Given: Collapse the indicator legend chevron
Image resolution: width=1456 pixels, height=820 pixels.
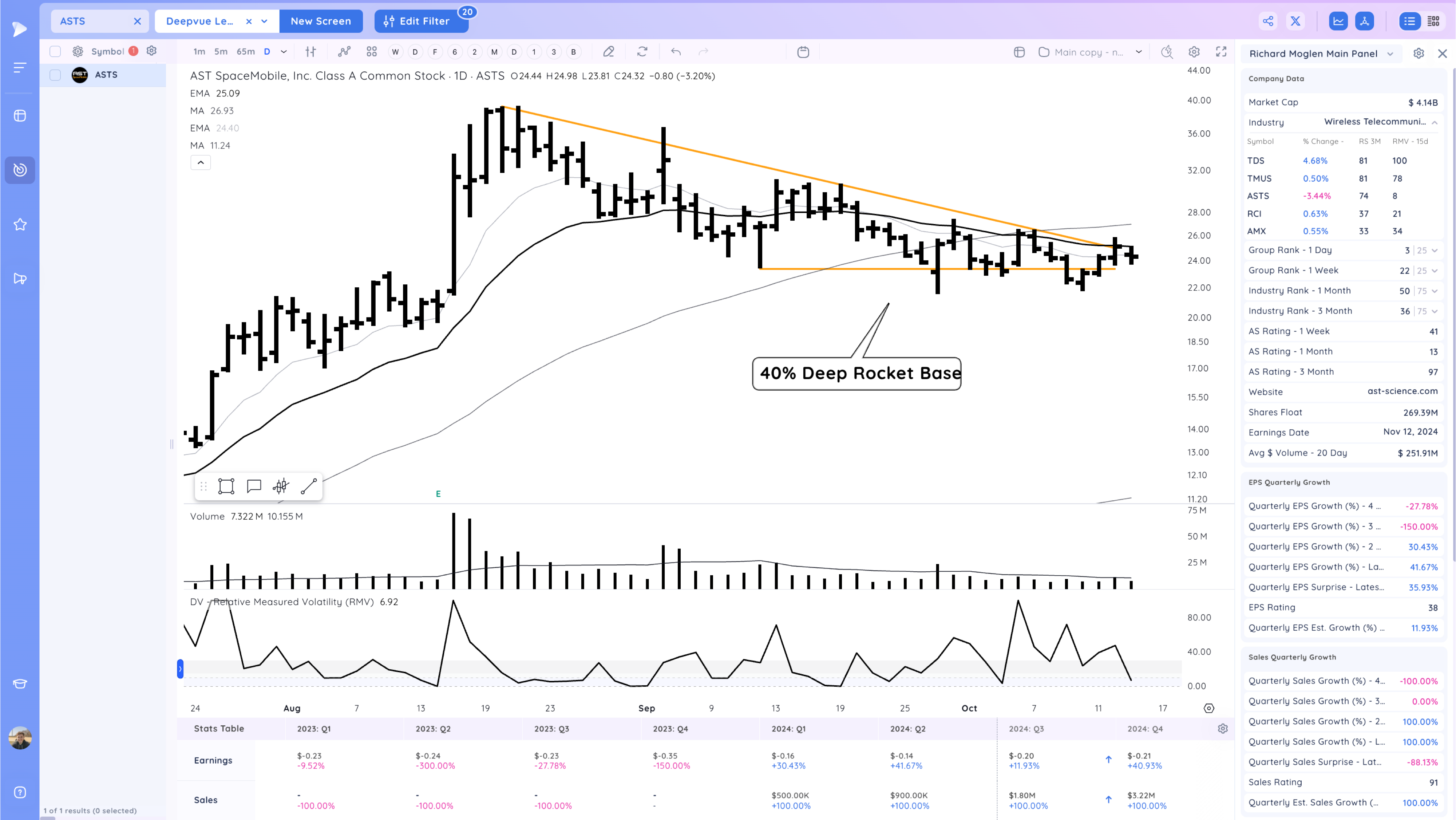Looking at the screenshot, I should [x=201, y=163].
